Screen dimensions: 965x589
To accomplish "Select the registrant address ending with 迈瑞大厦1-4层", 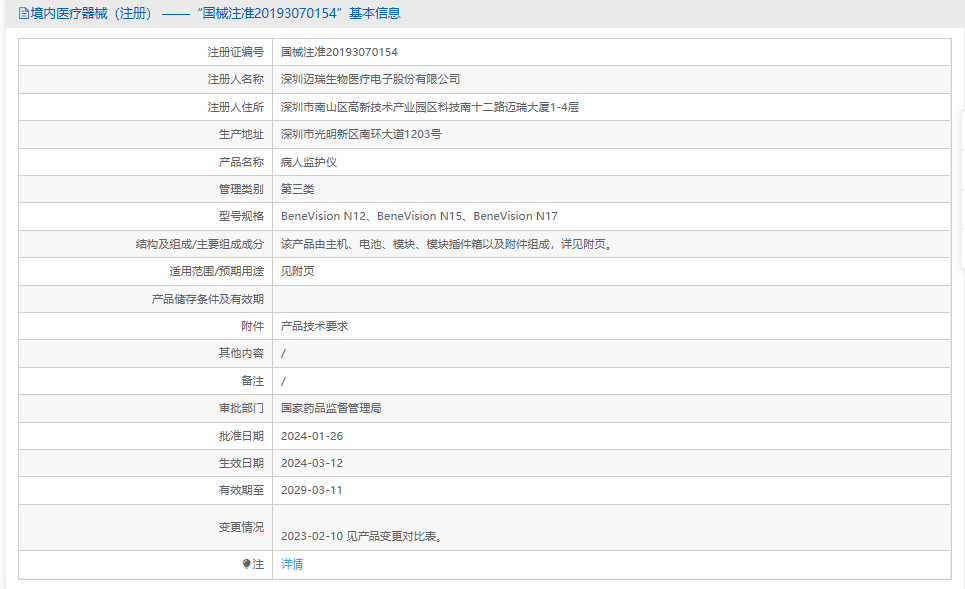I will point(430,107).
